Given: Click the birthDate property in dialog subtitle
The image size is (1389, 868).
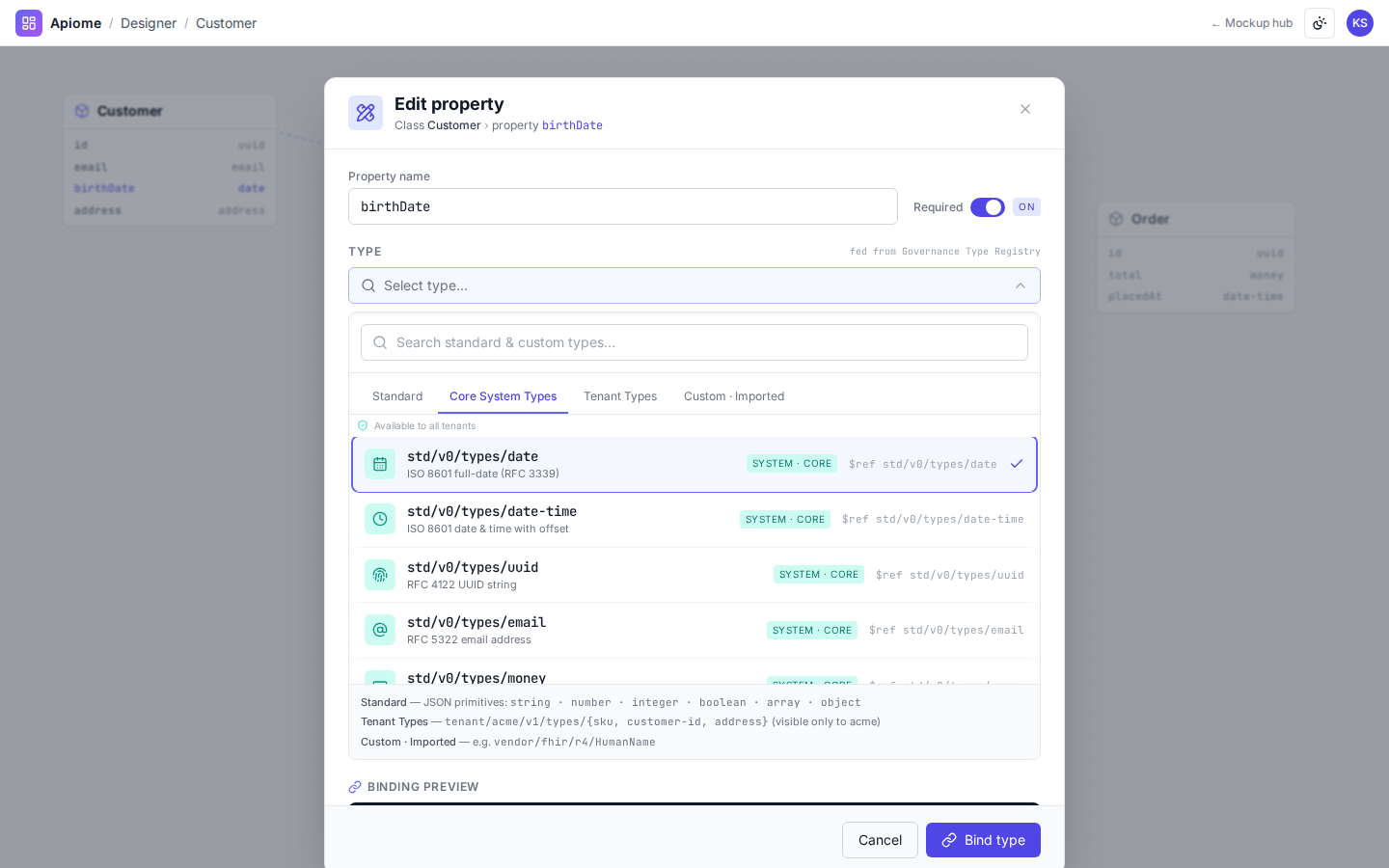Looking at the screenshot, I should (572, 125).
